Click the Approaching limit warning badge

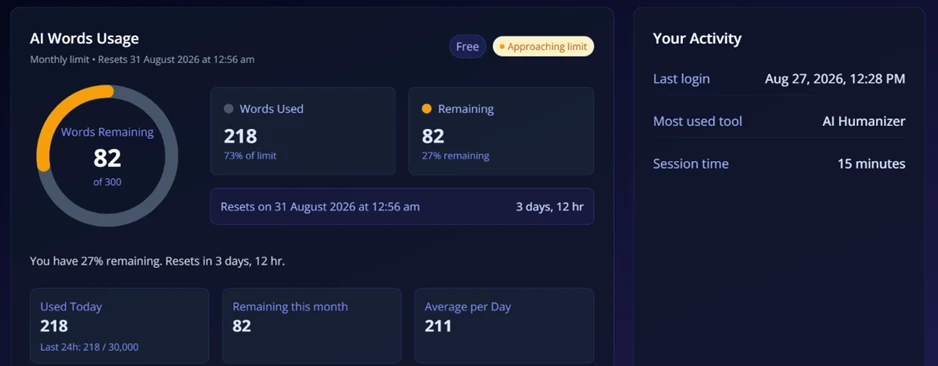click(543, 47)
